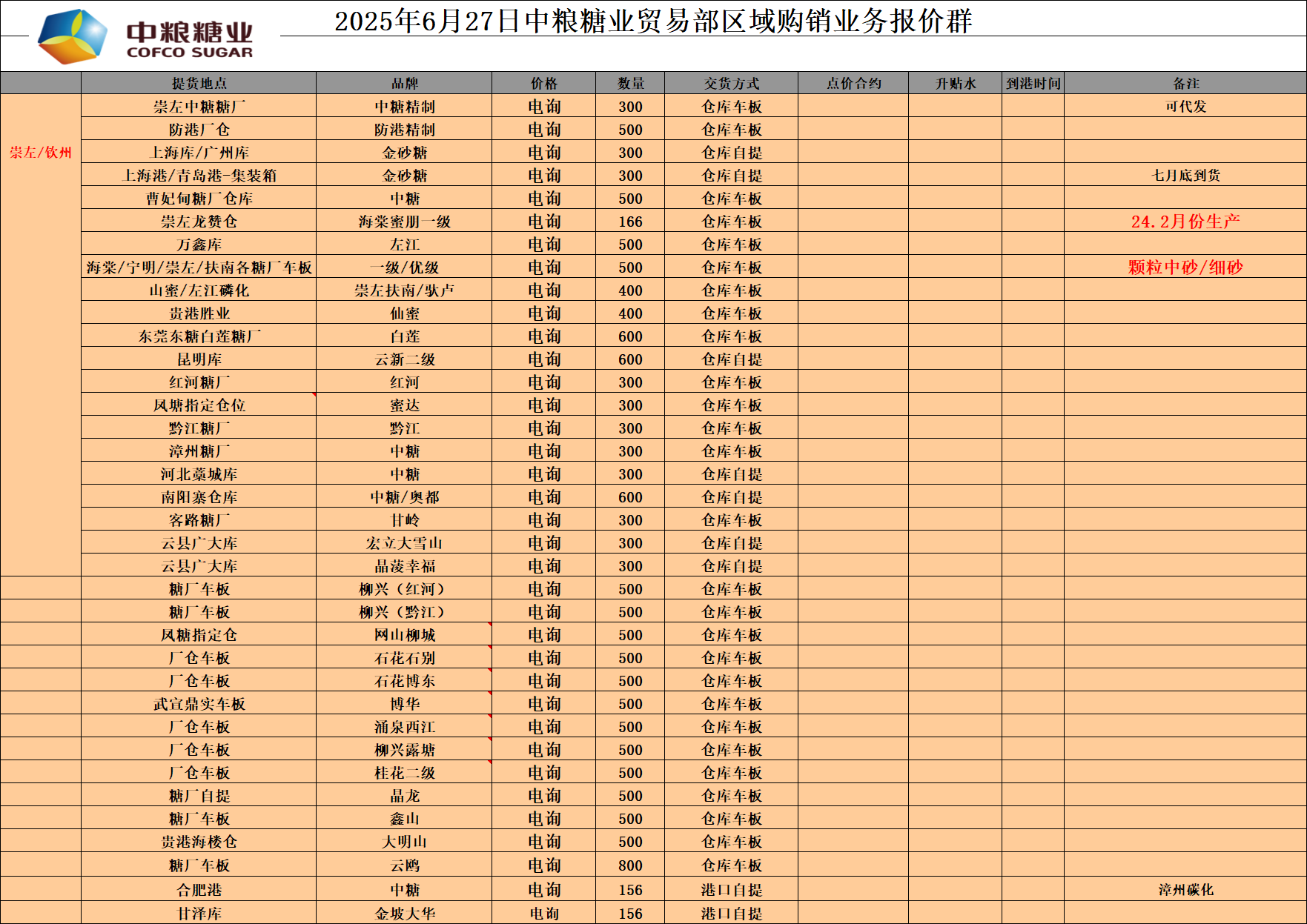Viewport: 1307px width, 924px height.
Task: Click the 升贴水 column header
Action: click(955, 83)
